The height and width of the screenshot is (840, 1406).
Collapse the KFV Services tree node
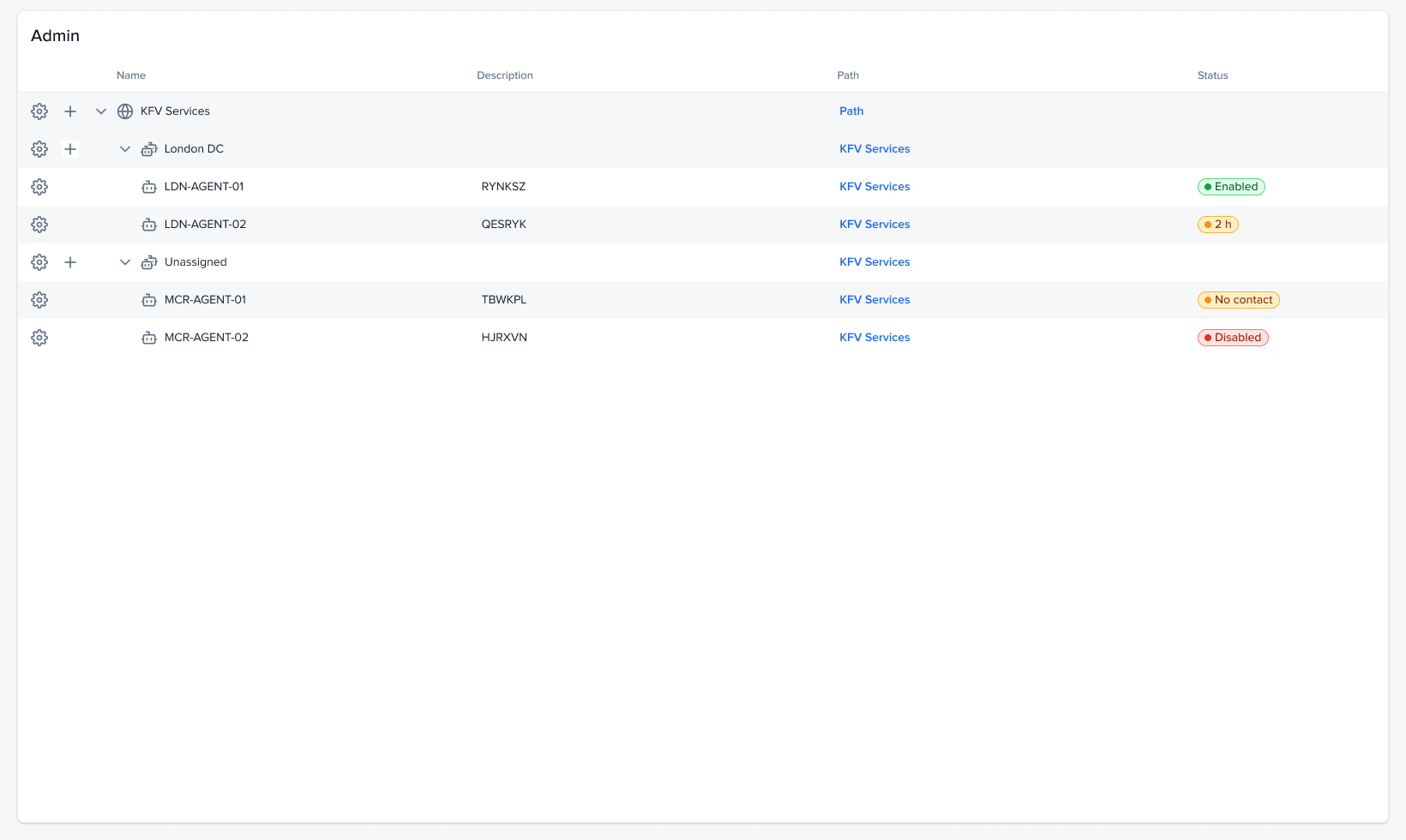[101, 111]
